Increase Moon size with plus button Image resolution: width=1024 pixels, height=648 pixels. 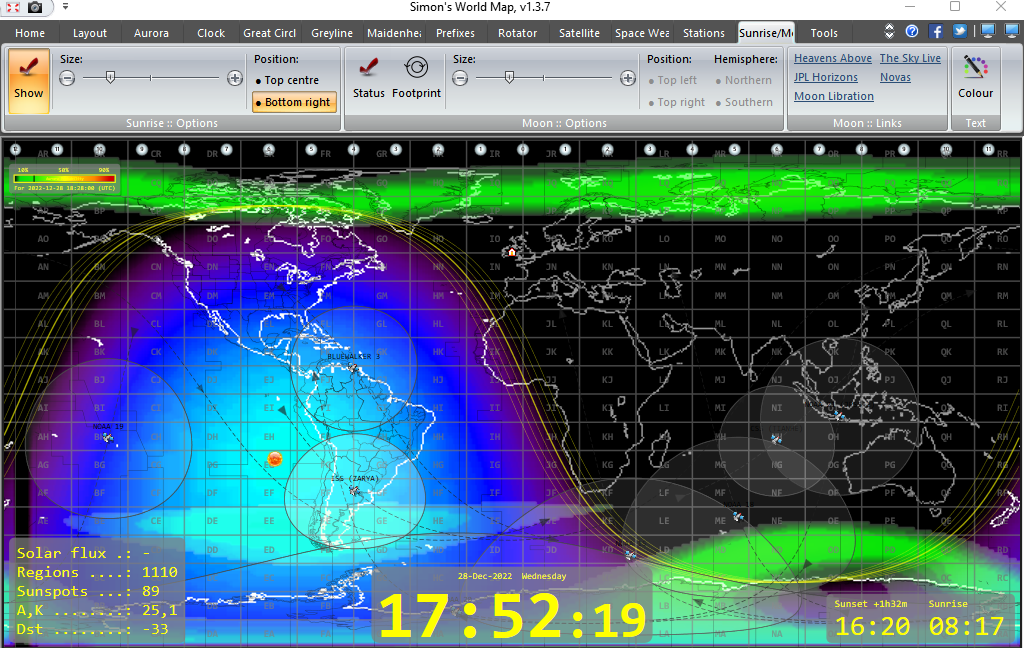pos(628,78)
